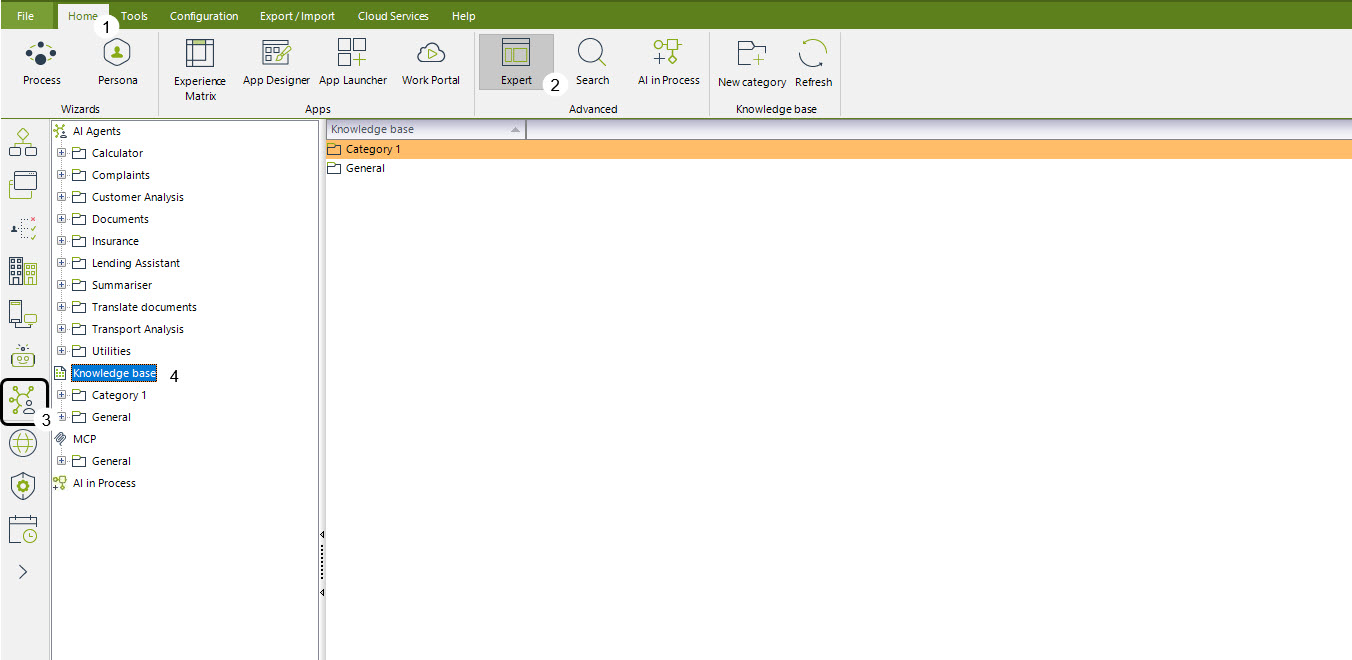Refresh the knowledge base

pyautogui.click(x=813, y=63)
